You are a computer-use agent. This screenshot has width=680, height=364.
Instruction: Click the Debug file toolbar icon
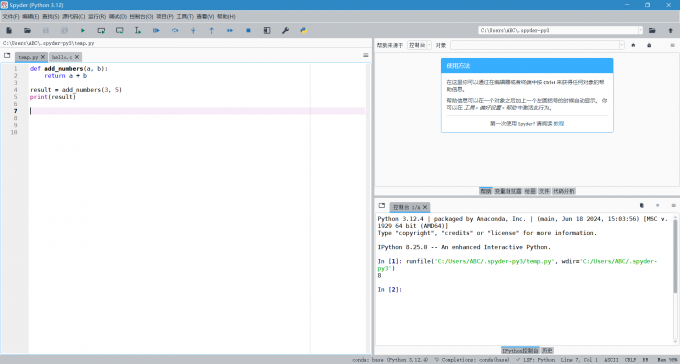point(156,30)
